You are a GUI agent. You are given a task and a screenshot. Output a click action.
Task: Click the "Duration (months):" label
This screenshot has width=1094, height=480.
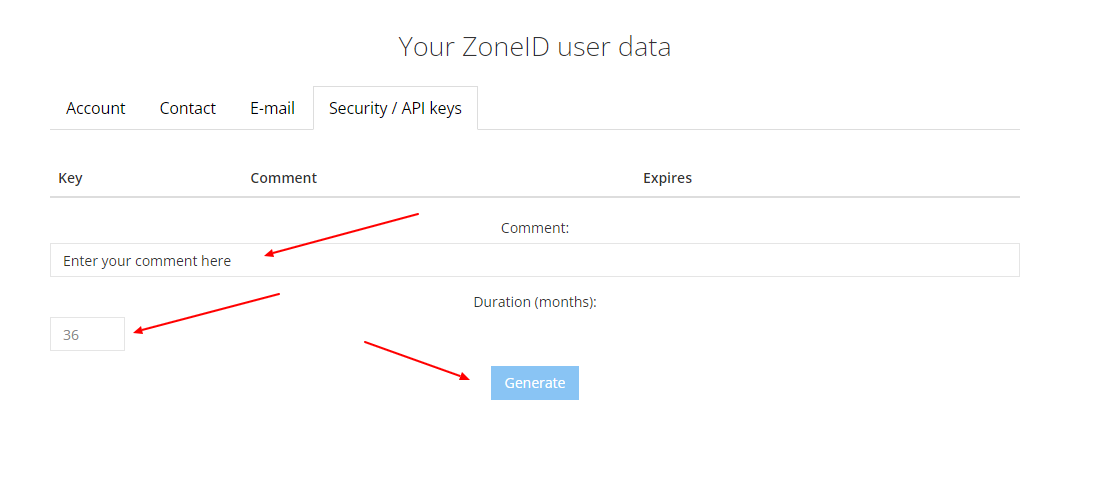(535, 302)
